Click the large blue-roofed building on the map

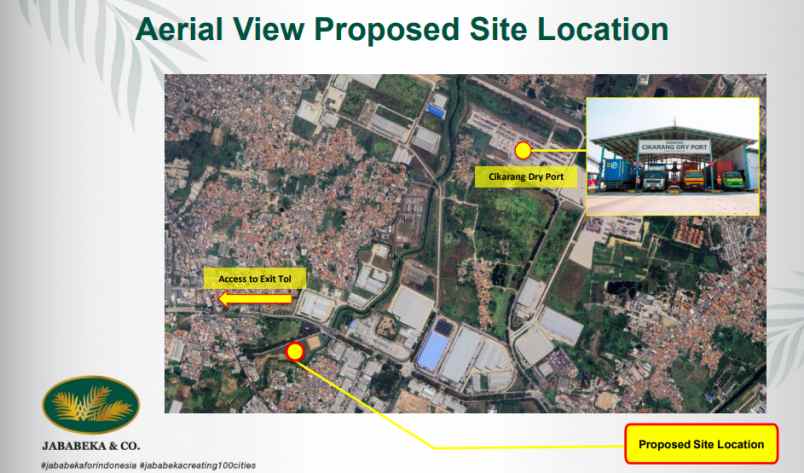[432, 350]
